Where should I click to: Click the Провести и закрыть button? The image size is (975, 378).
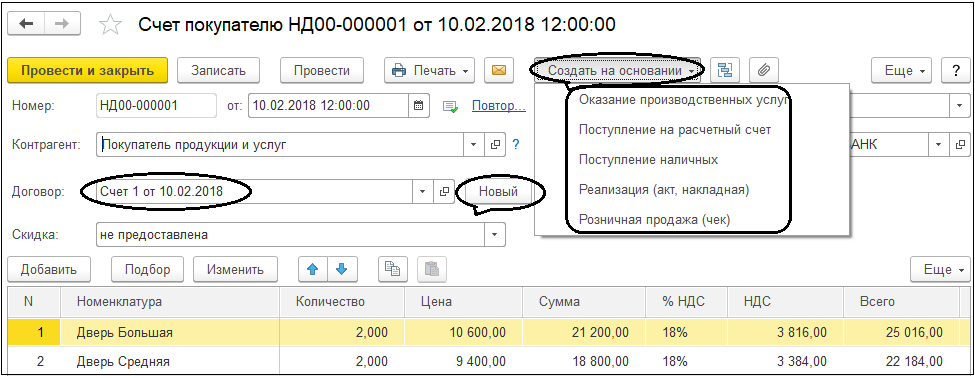click(x=88, y=70)
